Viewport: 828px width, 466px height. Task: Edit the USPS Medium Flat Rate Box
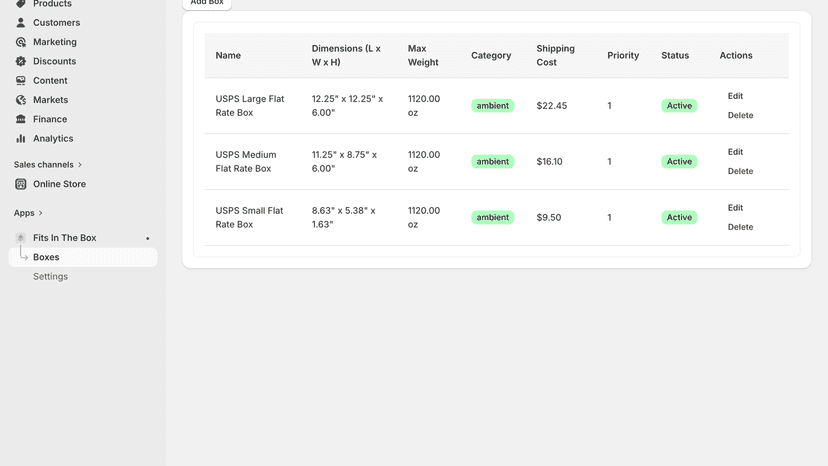coord(735,152)
